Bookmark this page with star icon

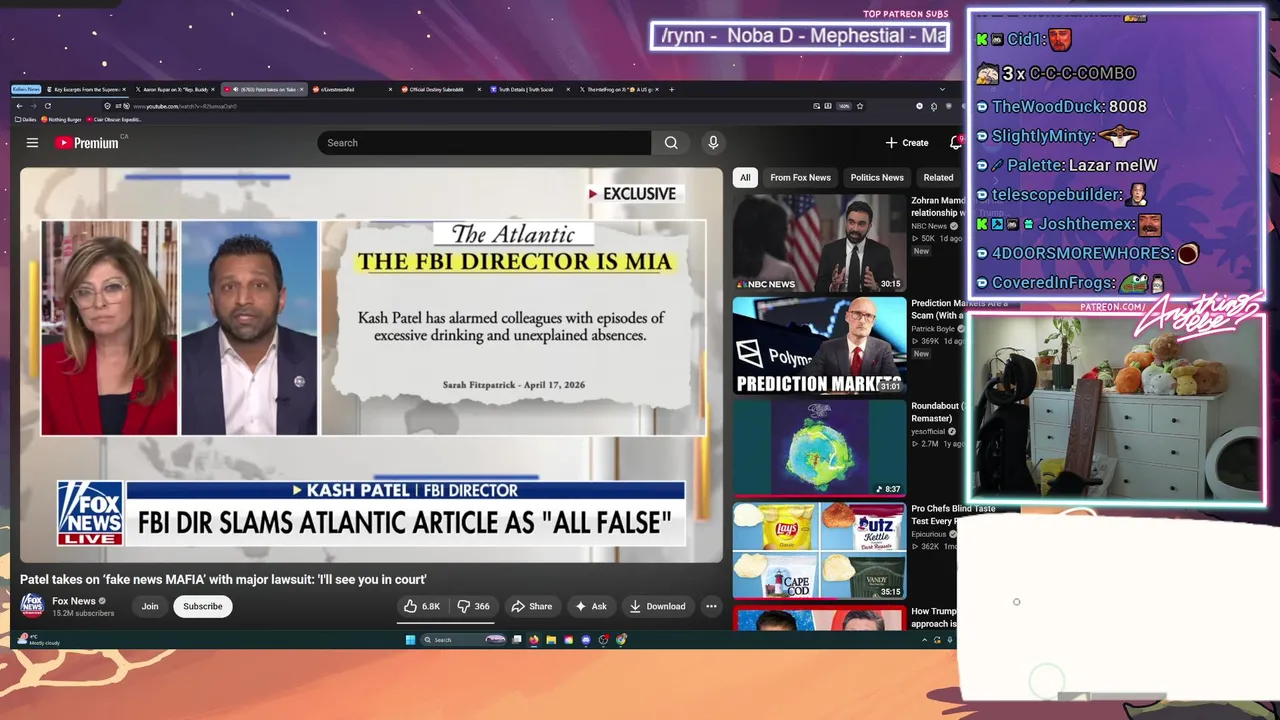(860, 106)
